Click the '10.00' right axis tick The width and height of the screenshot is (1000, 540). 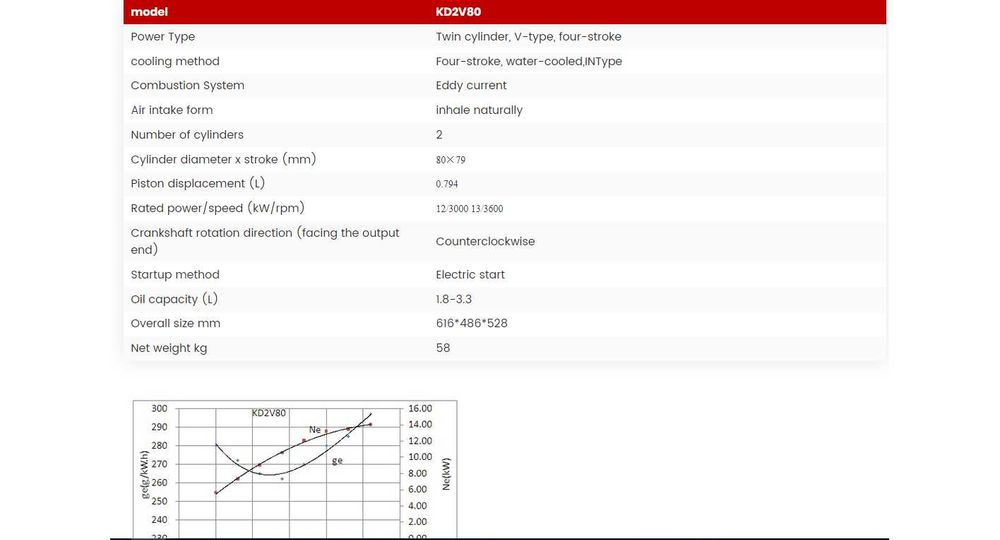click(x=420, y=457)
